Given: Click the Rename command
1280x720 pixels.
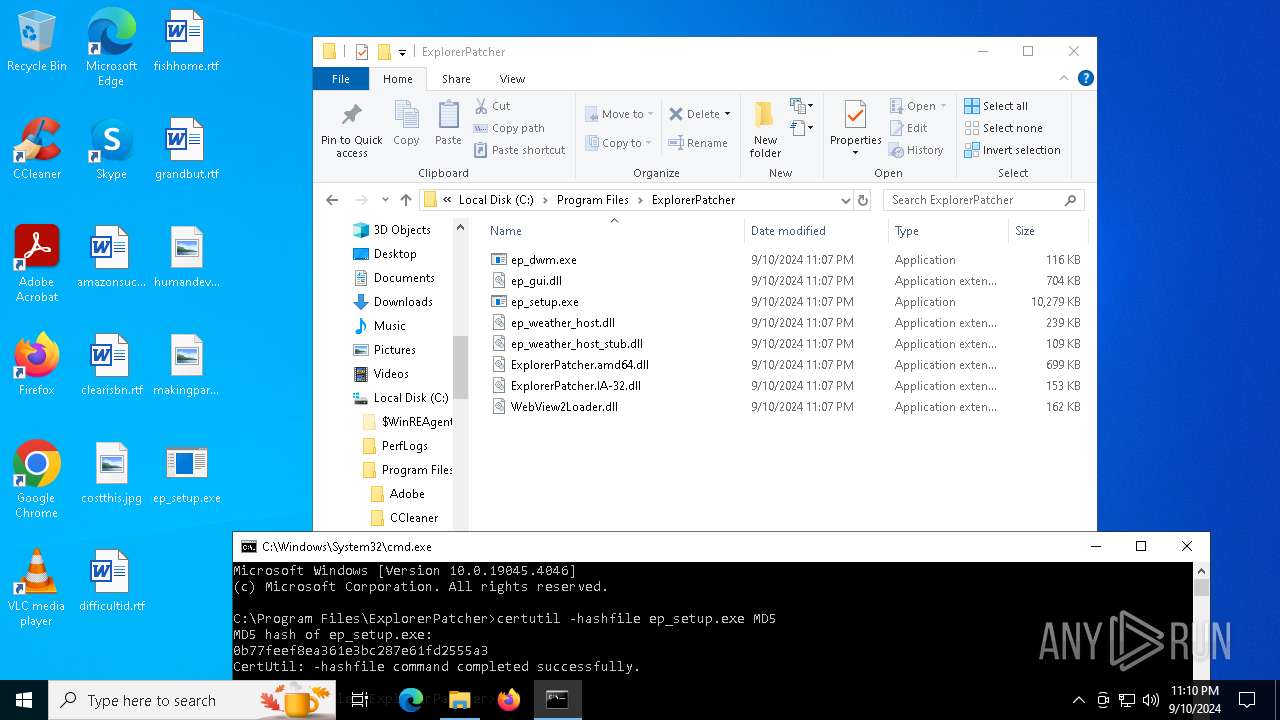Looking at the screenshot, I should pyautogui.click(x=698, y=143).
